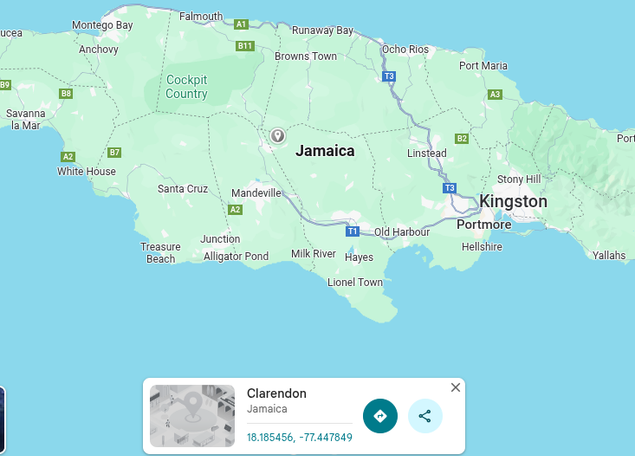This screenshot has width=635, height=456.
Task: Select the Mandeville town label
Action: pos(256,193)
